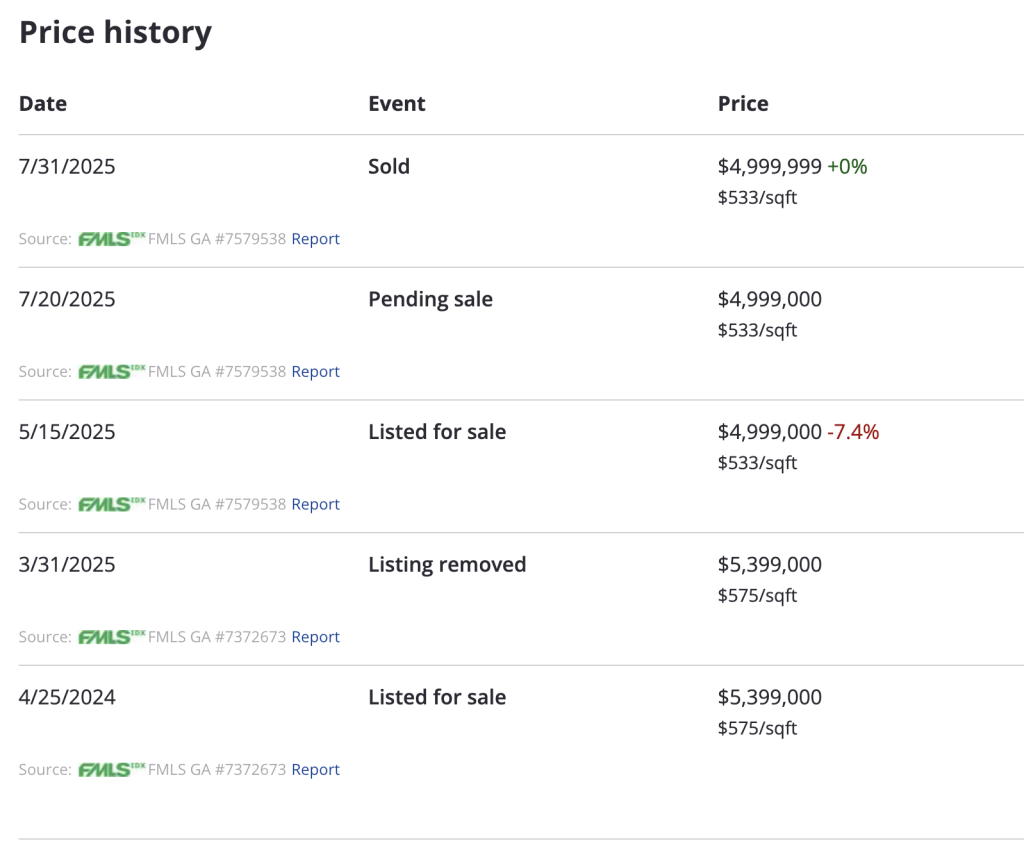This screenshot has height=864, width=1024.
Task: Report the 5/15/2025 Listed for sale source
Action: click(315, 505)
